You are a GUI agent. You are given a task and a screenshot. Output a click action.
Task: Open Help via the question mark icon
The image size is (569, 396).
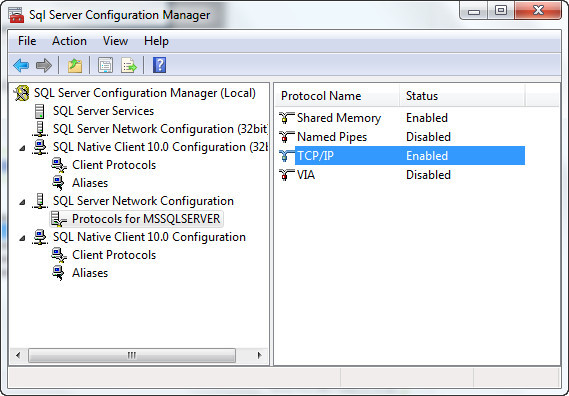point(159,66)
